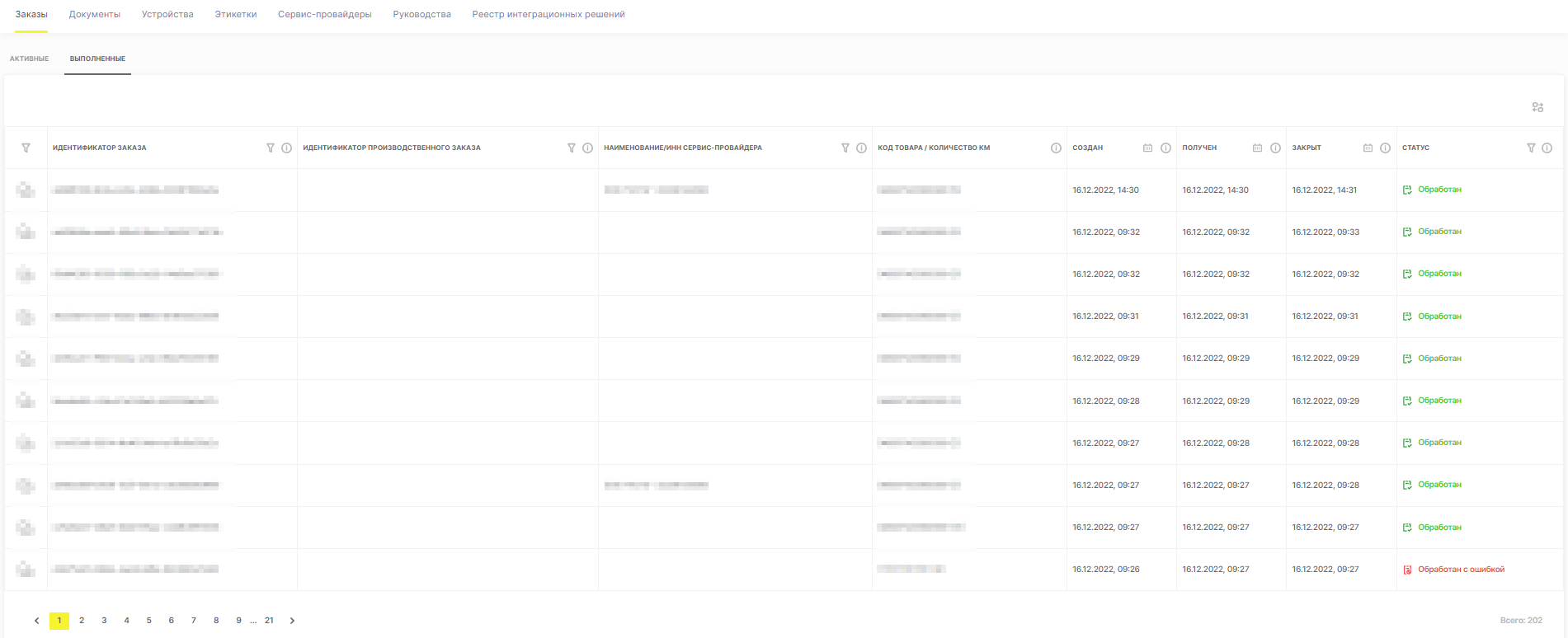Open the Документы tab

pyautogui.click(x=95, y=14)
